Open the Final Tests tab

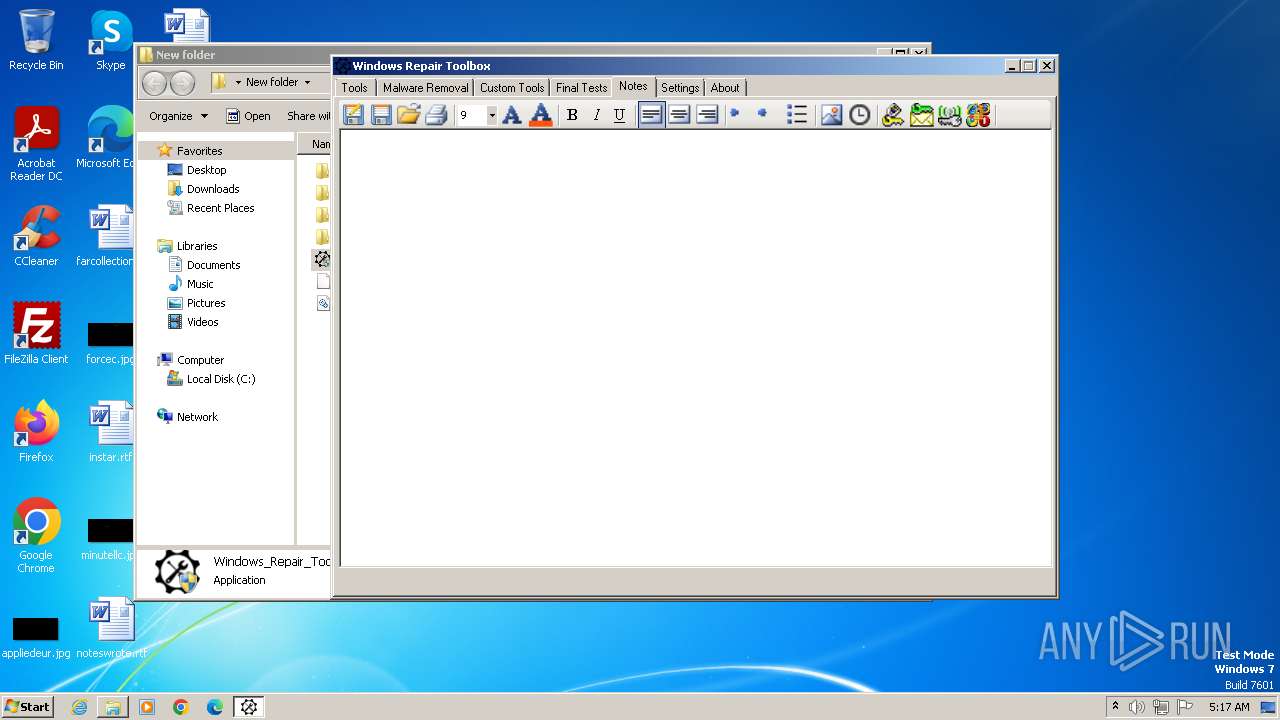[581, 88]
